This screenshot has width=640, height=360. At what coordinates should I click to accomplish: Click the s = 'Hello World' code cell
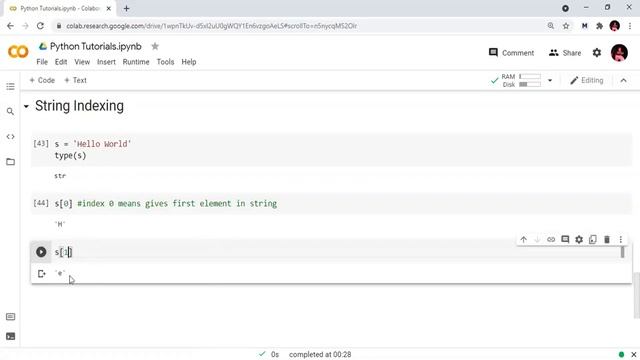click(x=331, y=149)
